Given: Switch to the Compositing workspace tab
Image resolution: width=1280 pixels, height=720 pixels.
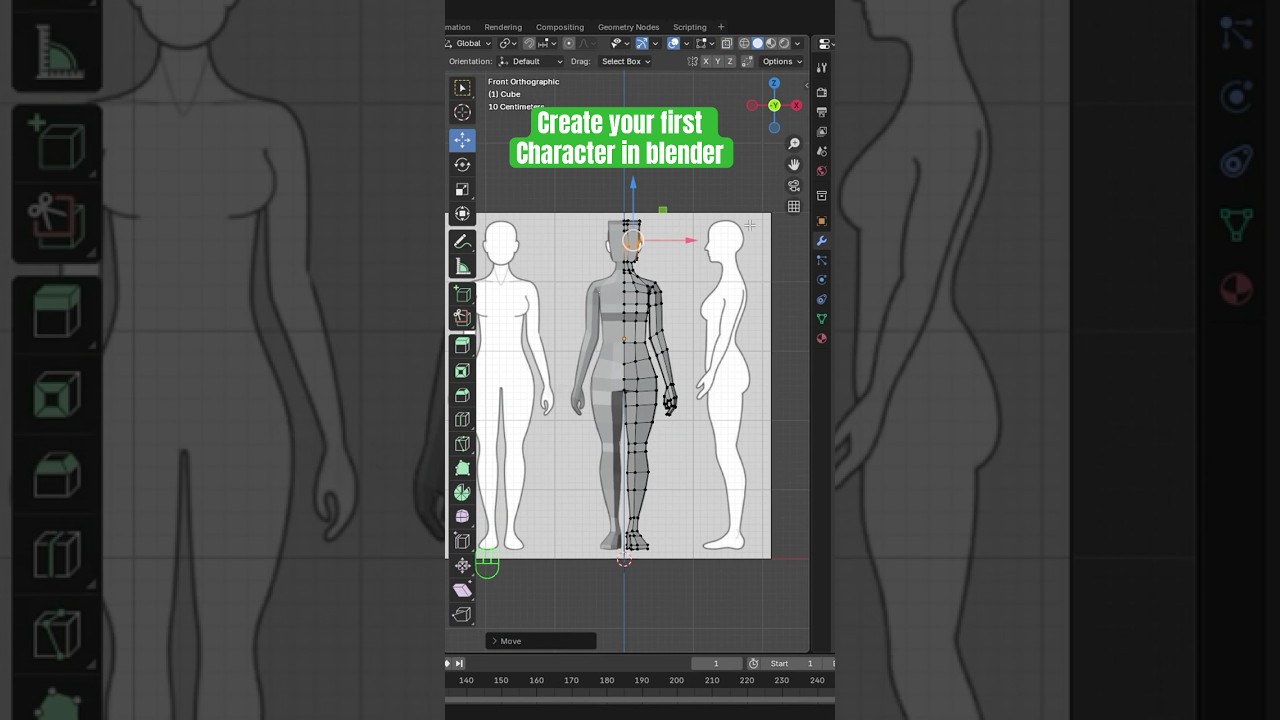Looking at the screenshot, I should (x=560, y=27).
